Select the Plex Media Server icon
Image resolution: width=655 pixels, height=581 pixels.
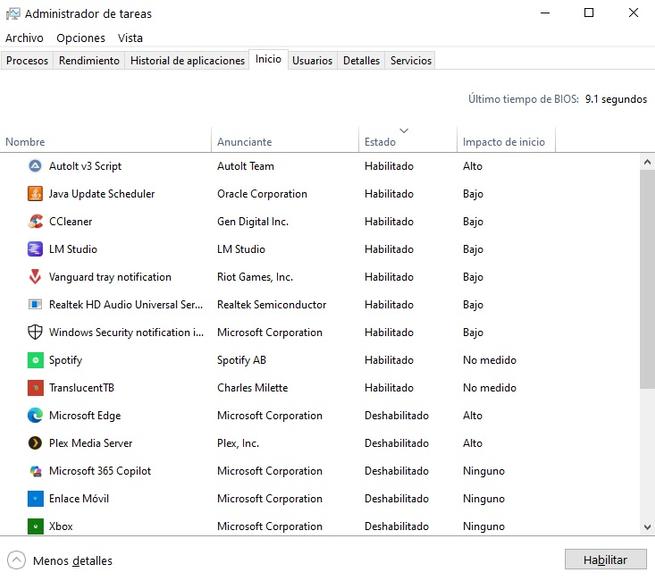click(x=35, y=443)
